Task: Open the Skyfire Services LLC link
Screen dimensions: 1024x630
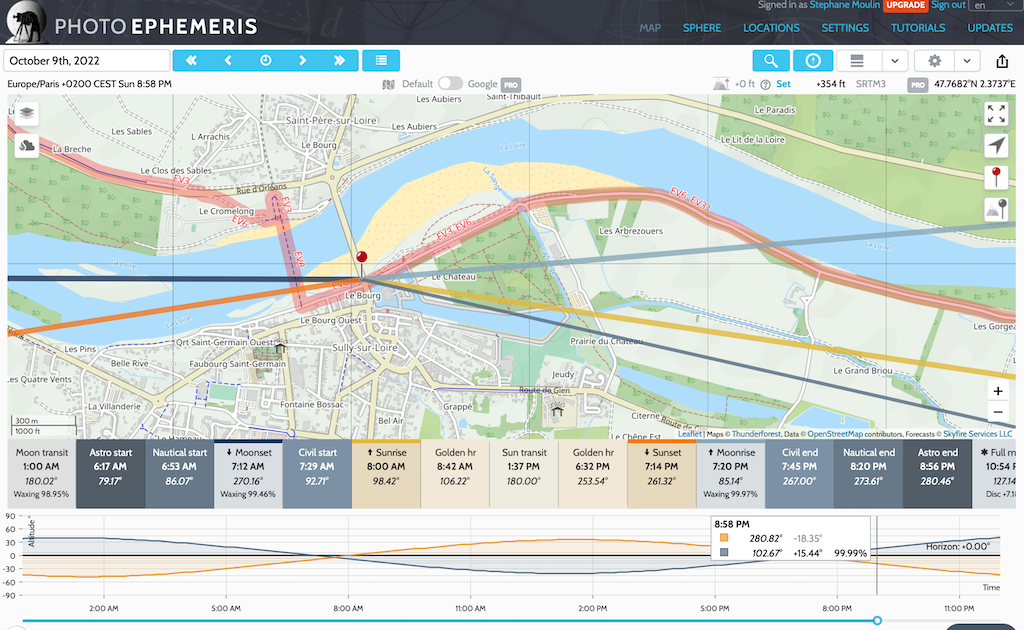Action: point(977,434)
